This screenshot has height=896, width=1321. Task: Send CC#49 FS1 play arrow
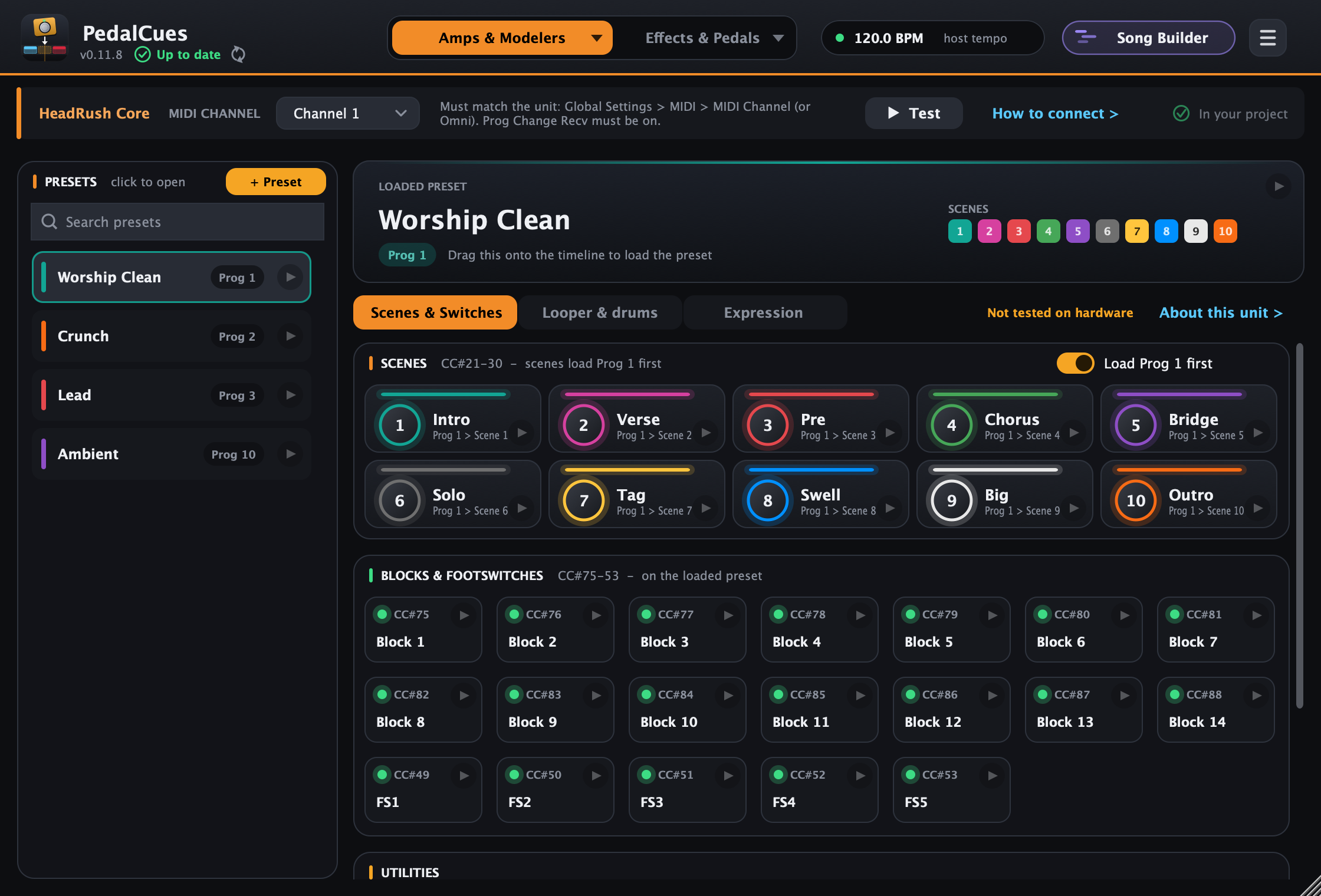464,775
